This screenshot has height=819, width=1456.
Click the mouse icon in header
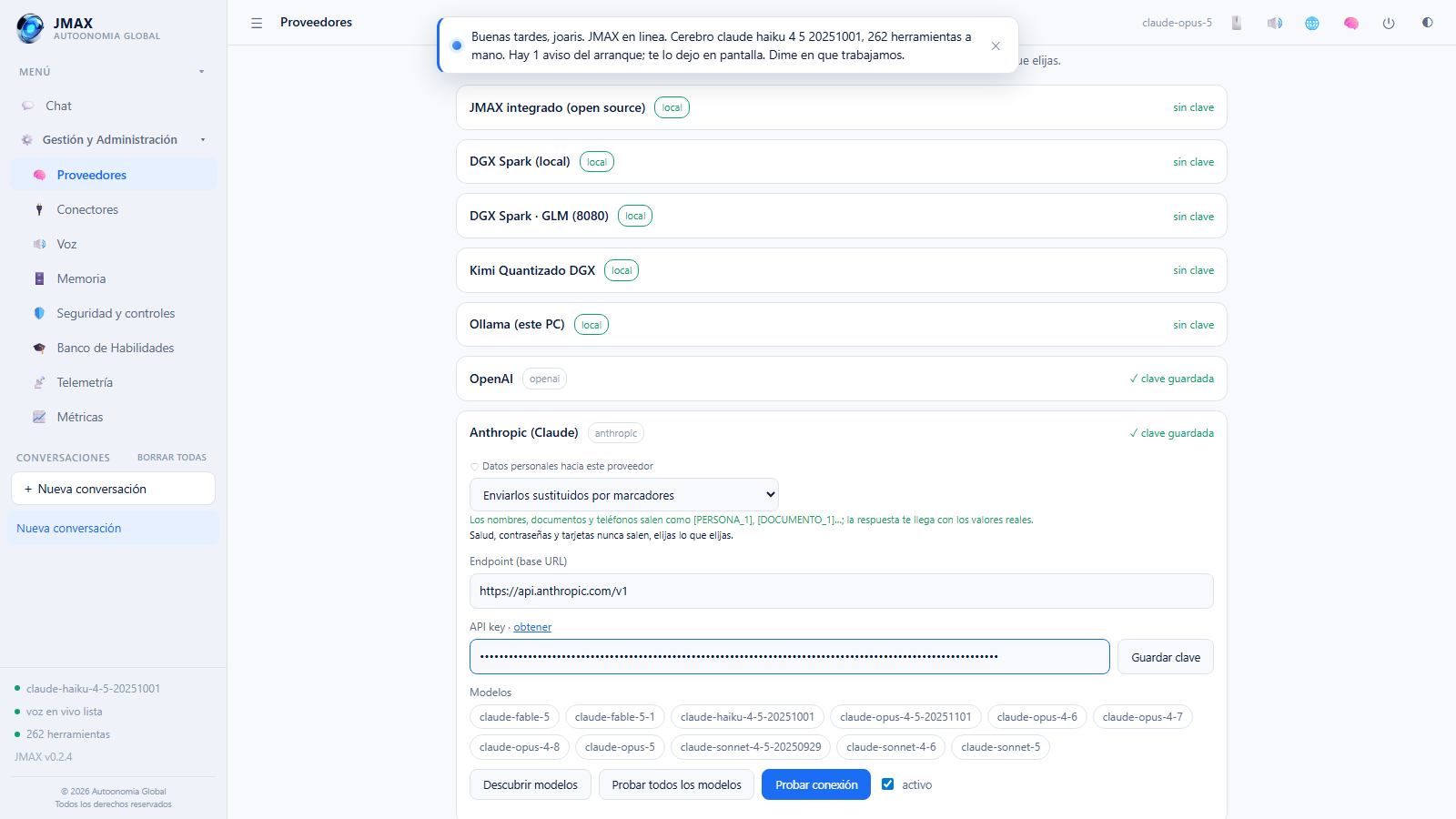[1237, 23]
